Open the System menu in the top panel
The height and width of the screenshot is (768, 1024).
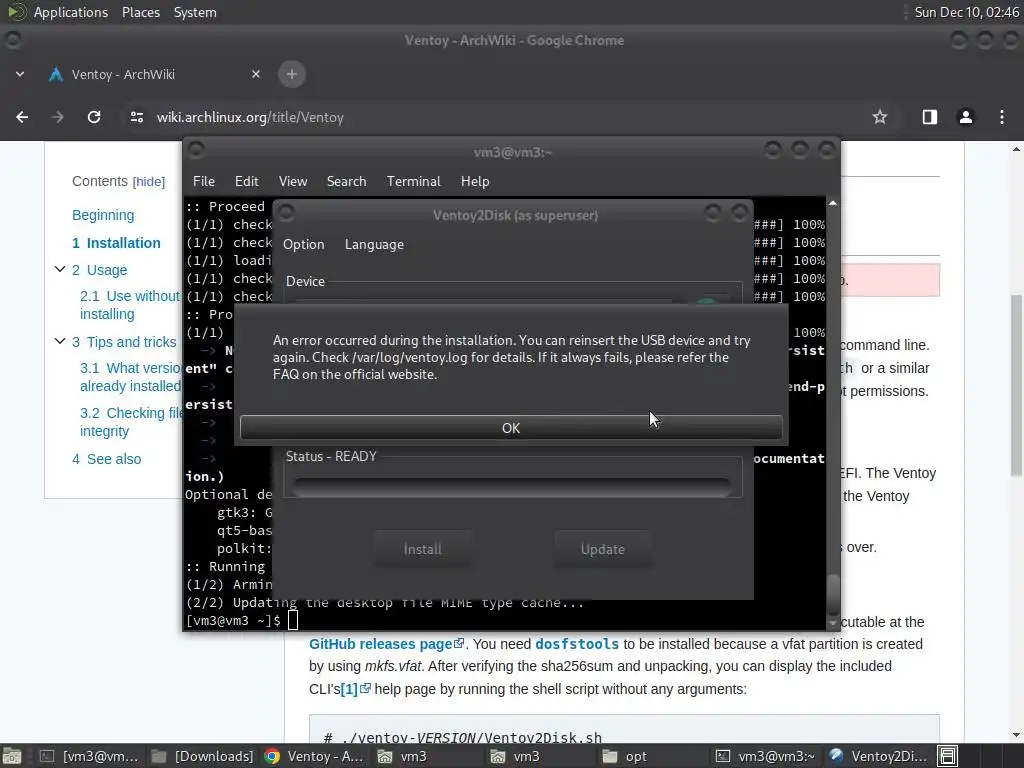[x=195, y=12]
